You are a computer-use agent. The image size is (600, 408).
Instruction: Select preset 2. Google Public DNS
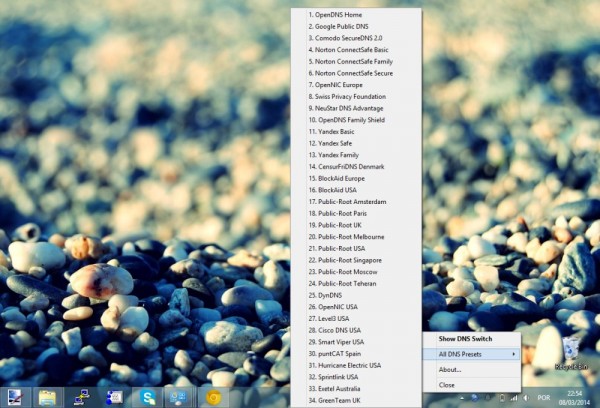(x=356, y=26)
